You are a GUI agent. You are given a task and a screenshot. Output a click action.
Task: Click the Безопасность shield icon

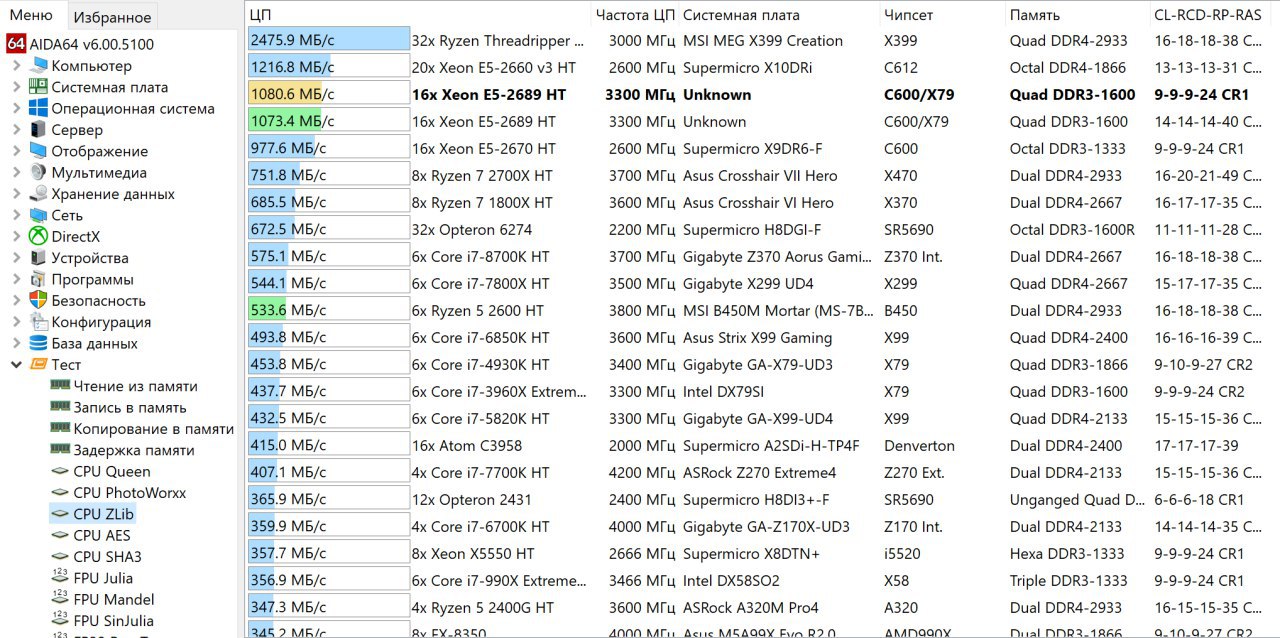pos(38,300)
